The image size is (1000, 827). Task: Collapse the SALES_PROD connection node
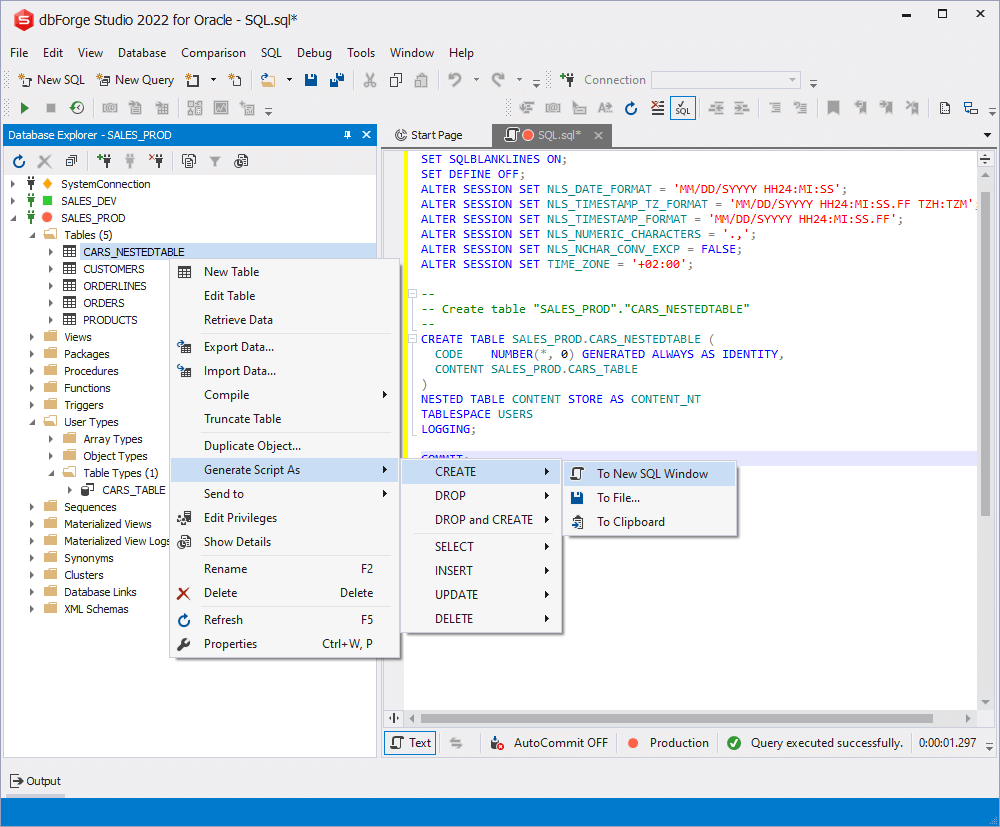click(13, 218)
